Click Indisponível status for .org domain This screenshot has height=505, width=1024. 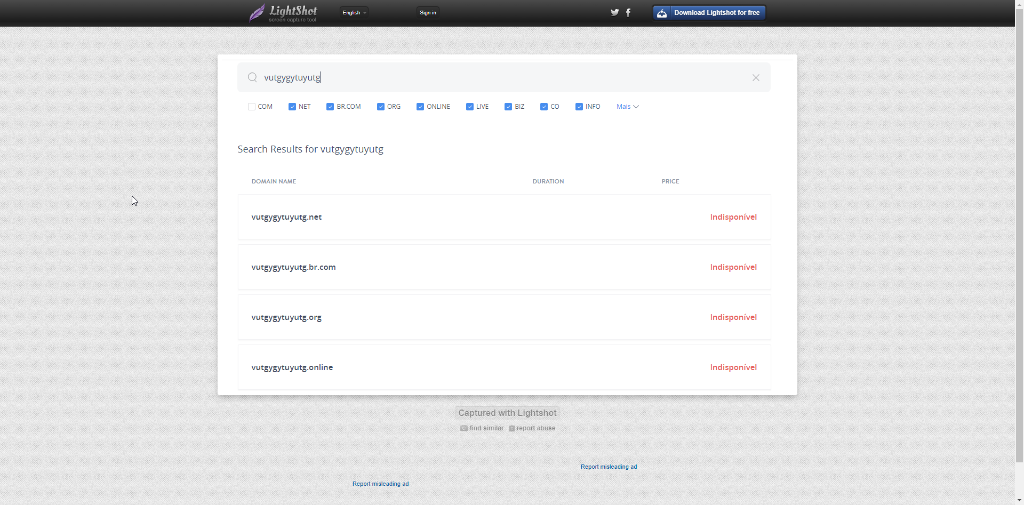[733, 318]
